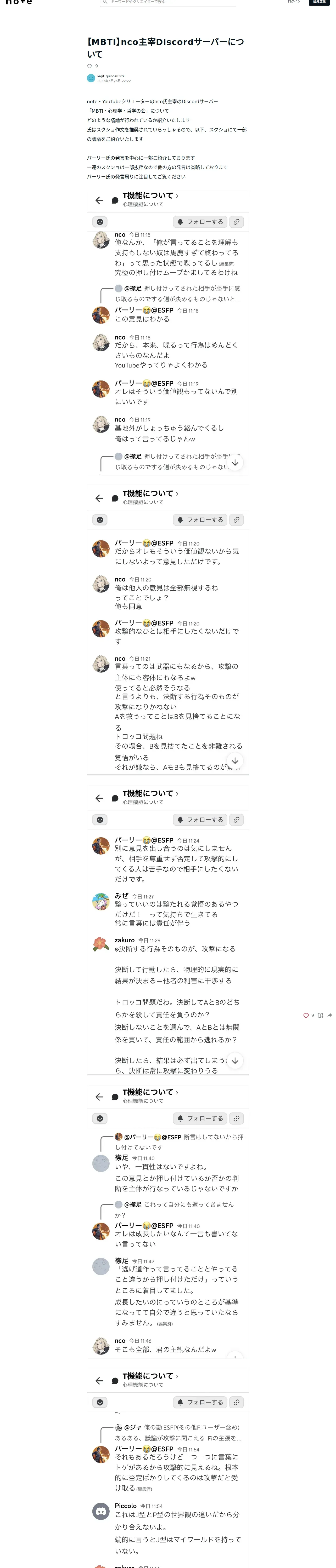Screen dimensions: 336x1568
Task: Click the magnifier icon in search bar
Action: point(105,2)
